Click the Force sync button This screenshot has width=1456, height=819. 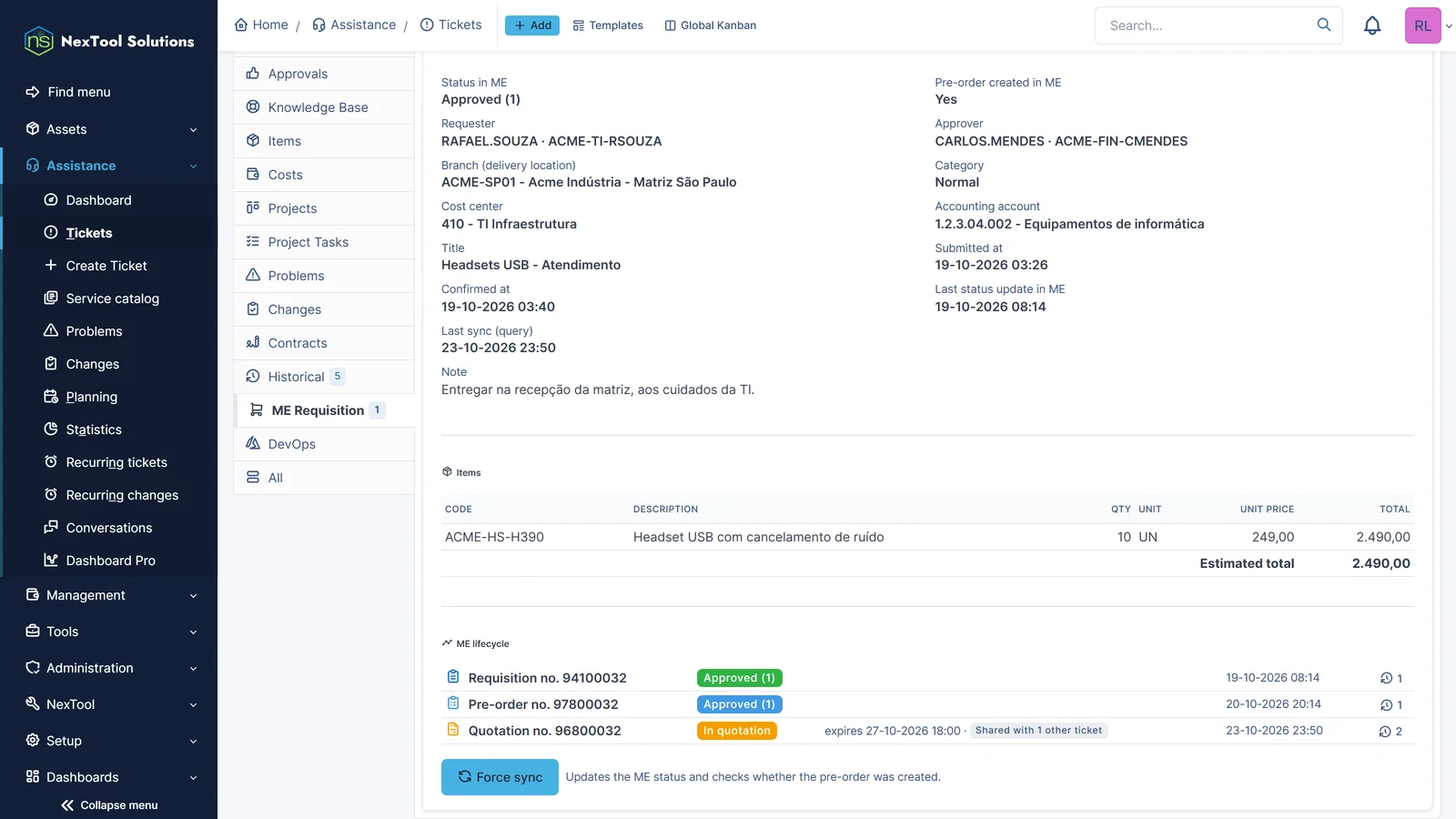point(500,777)
